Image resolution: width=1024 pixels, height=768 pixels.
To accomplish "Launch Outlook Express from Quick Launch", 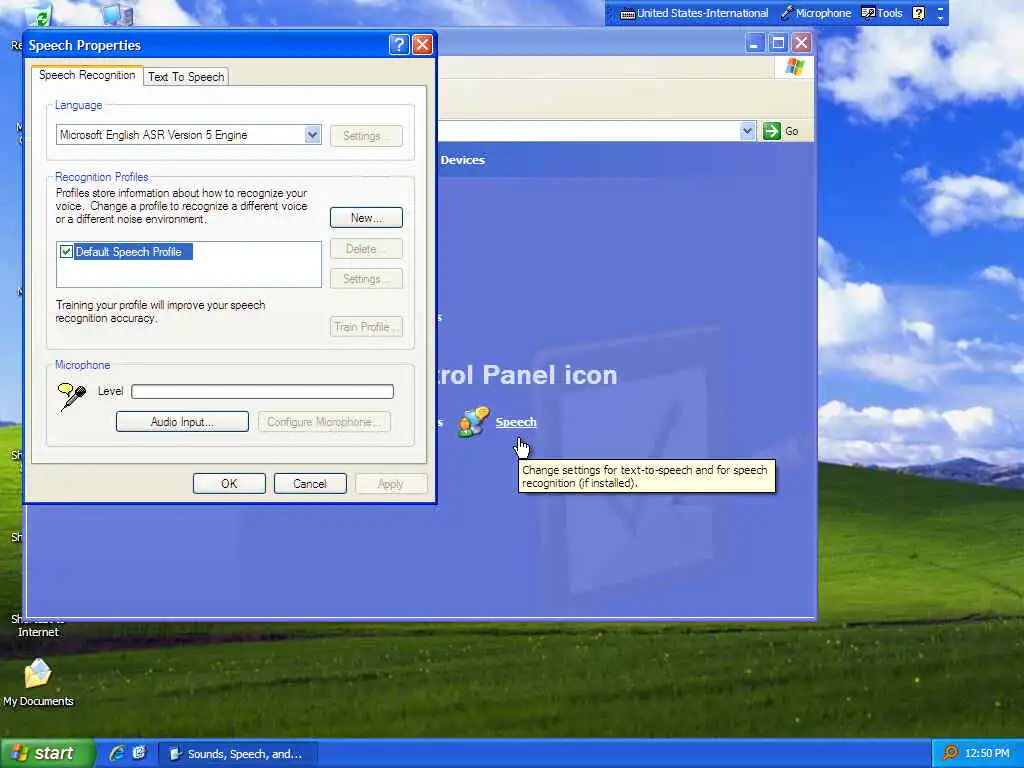I will 140,753.
